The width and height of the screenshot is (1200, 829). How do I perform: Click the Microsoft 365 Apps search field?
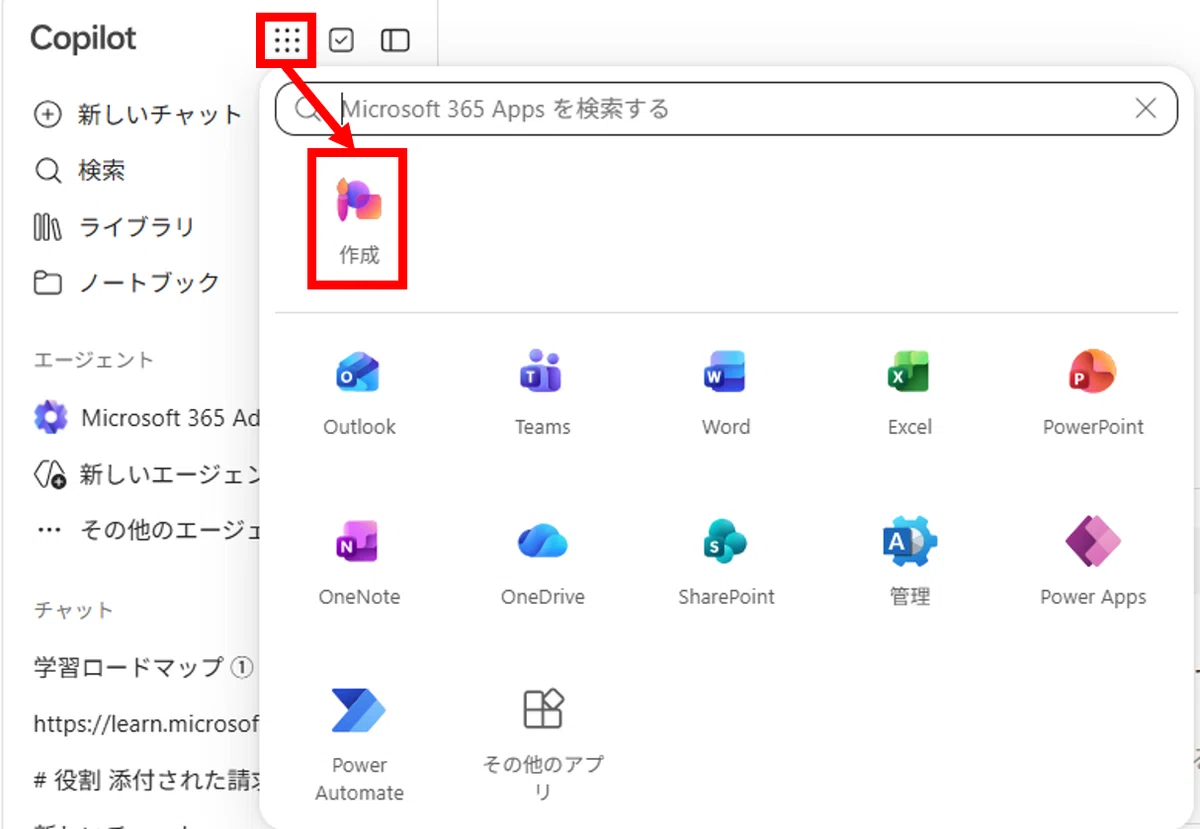[x=727, y=109]
